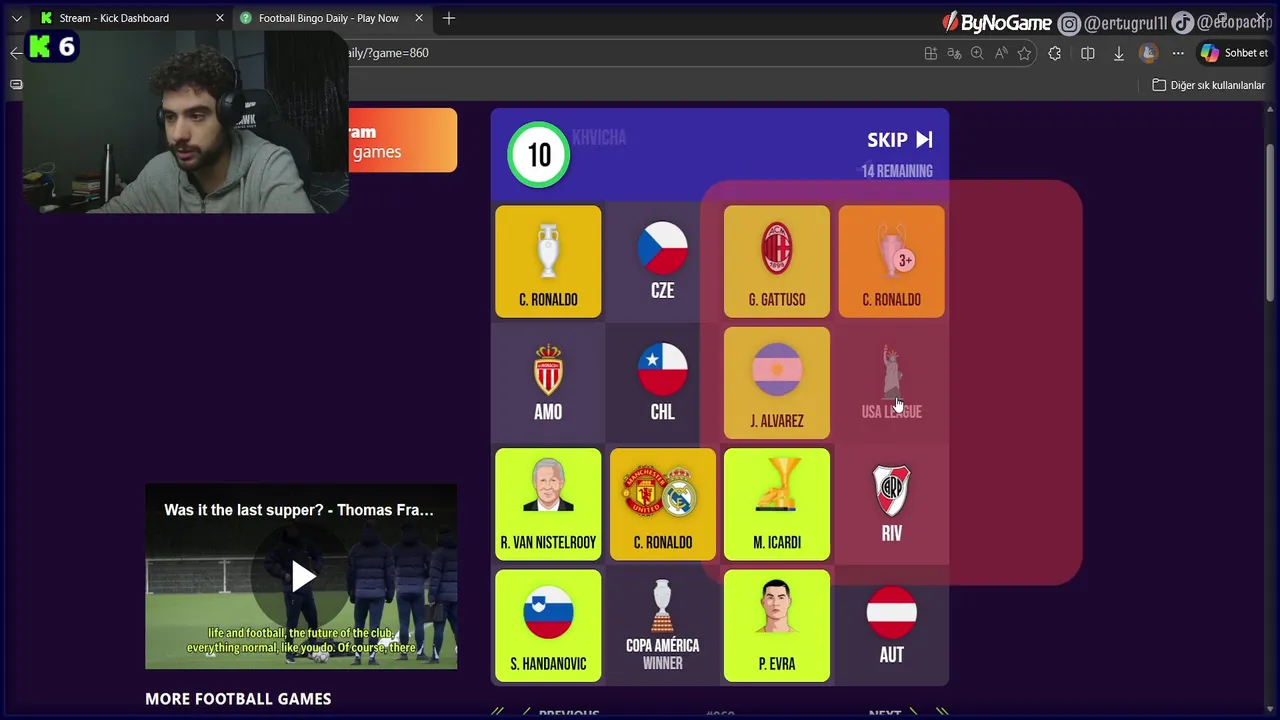
Task: Start read aloud from the address bar
Action: [x=1001, y=53]
